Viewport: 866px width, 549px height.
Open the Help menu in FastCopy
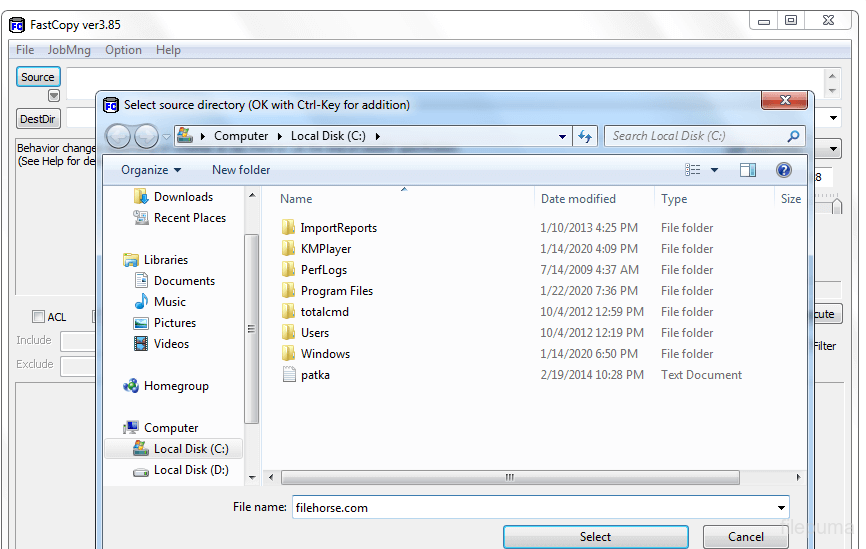[168, 50]
